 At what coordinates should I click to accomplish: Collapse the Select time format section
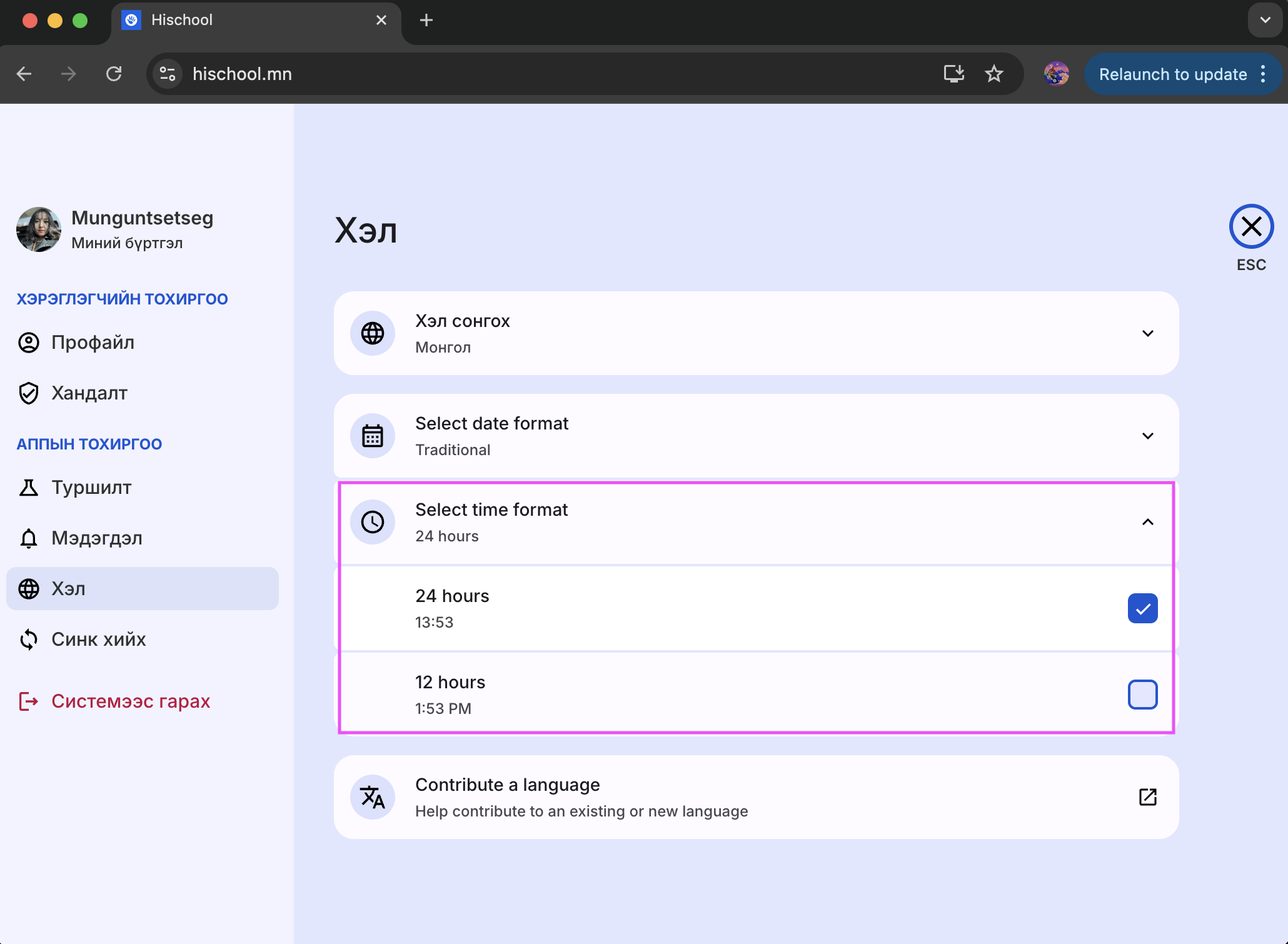[x=1147, y=522]
